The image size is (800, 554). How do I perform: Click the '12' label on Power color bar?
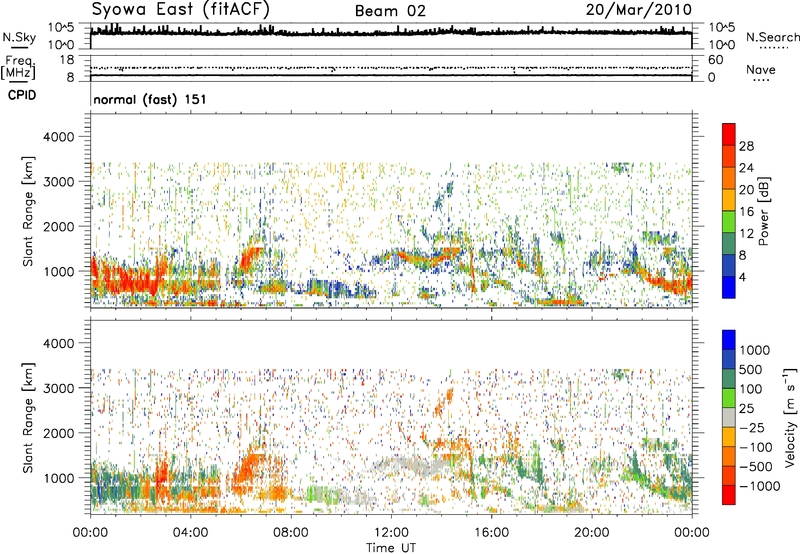(746, 234)
